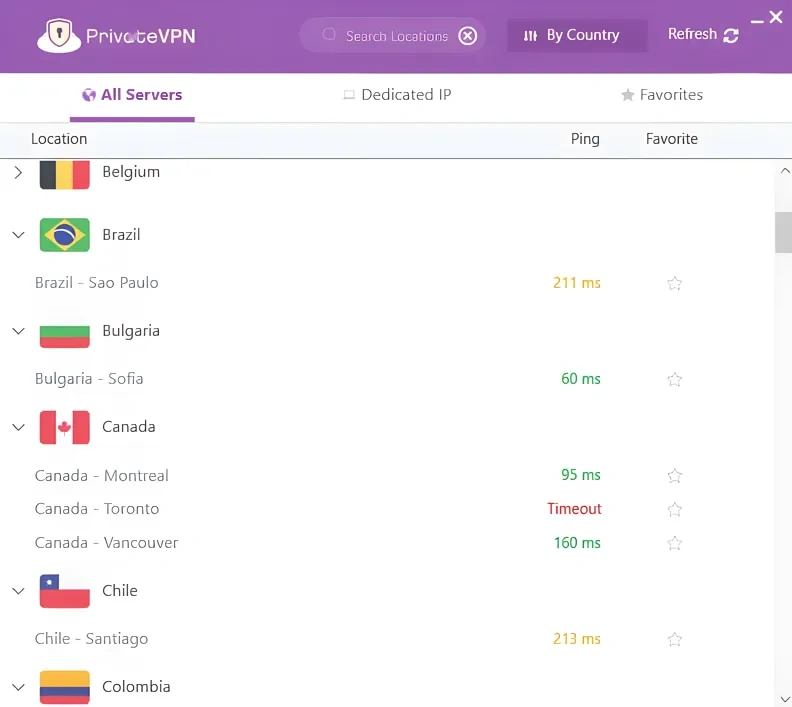
Task: Favorite the Bulgaria - Sofia server
Action: click(674, 379)
